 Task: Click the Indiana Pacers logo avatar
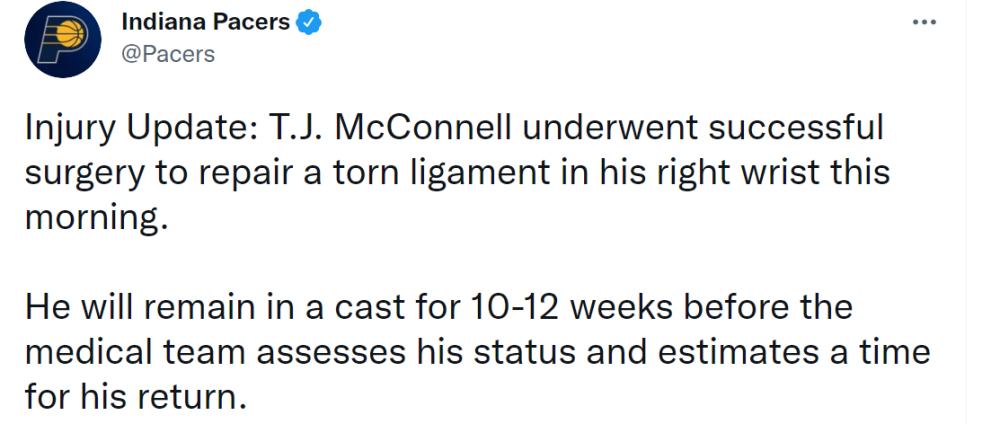[62, 39]
